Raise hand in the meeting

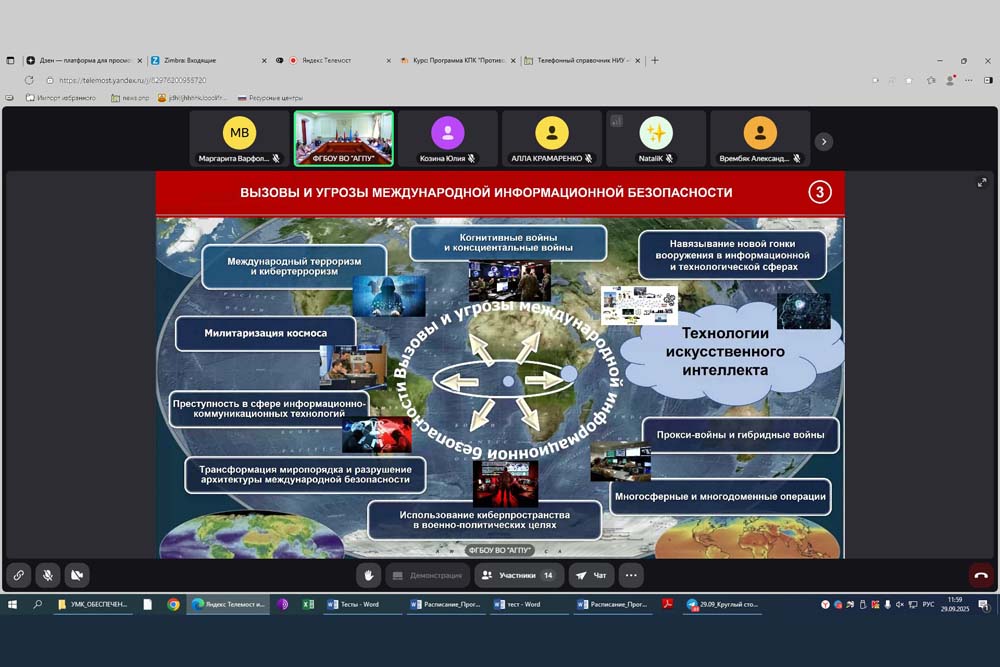(x=369, y=575)
